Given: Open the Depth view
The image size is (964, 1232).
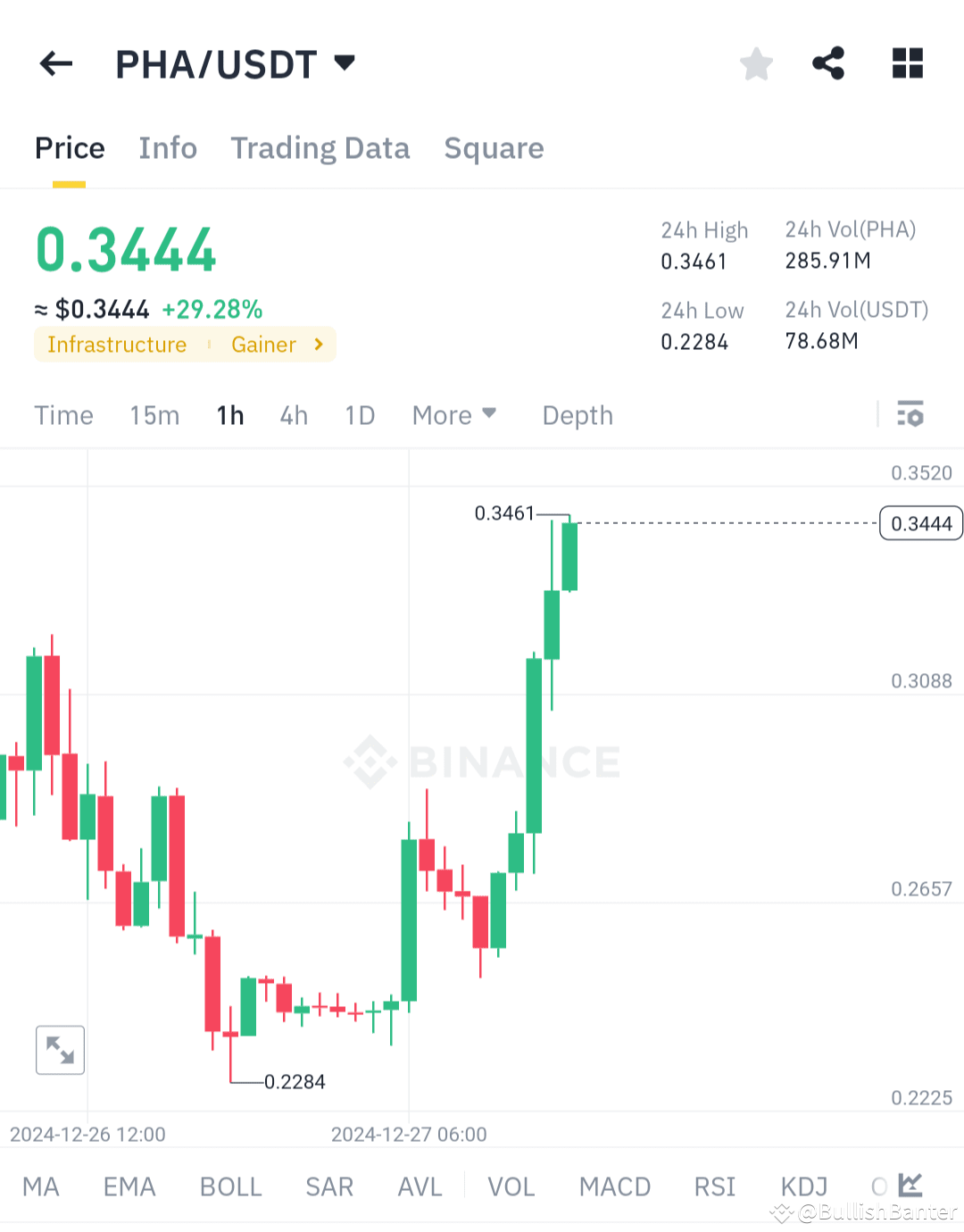Looking at the screenshot, I should (577, 414).
